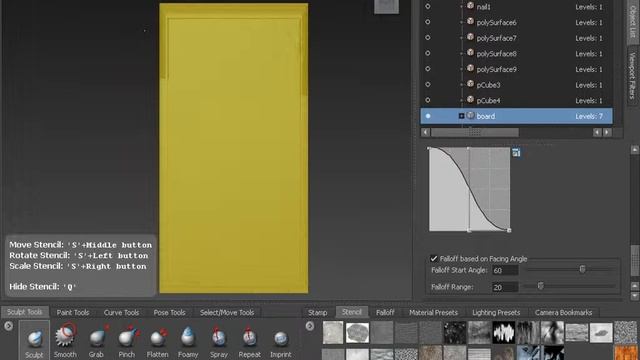Click the mesh icon next to board

[470, 115]
